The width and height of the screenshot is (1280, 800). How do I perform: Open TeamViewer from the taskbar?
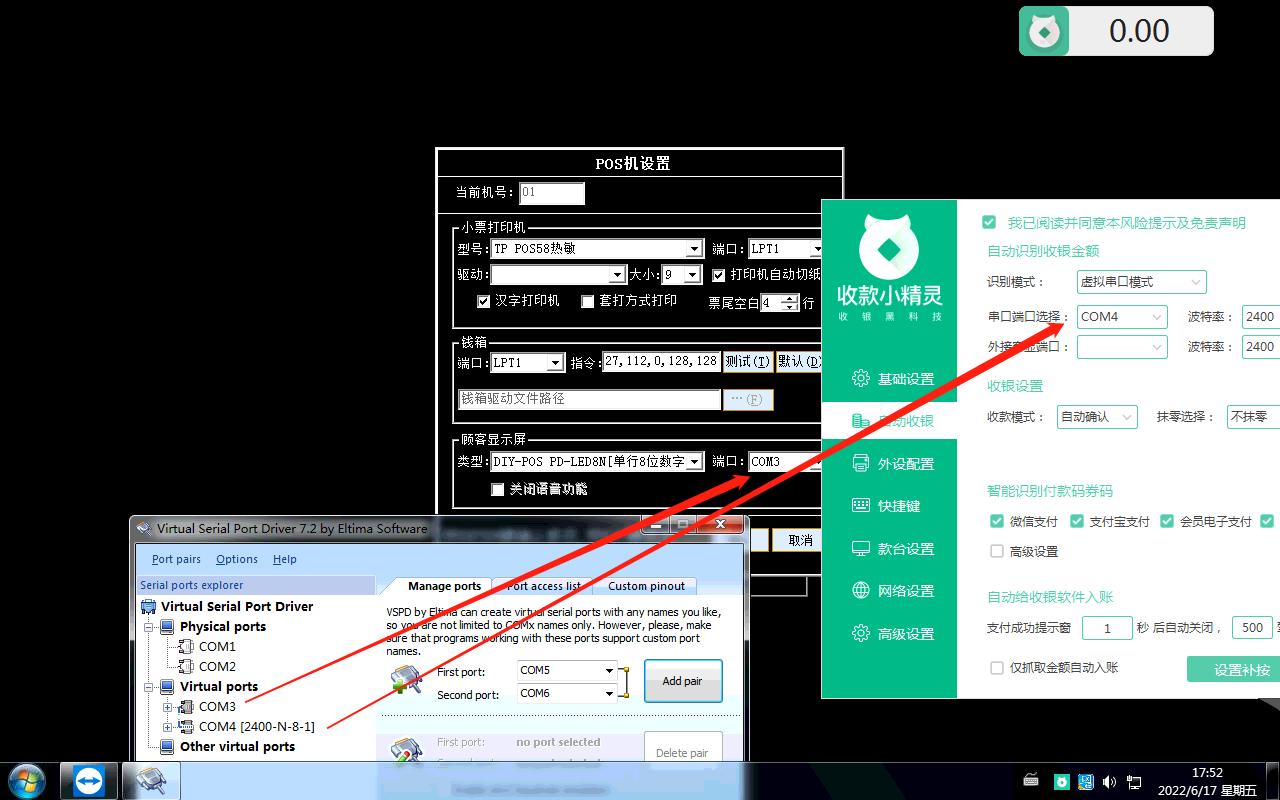88,781
